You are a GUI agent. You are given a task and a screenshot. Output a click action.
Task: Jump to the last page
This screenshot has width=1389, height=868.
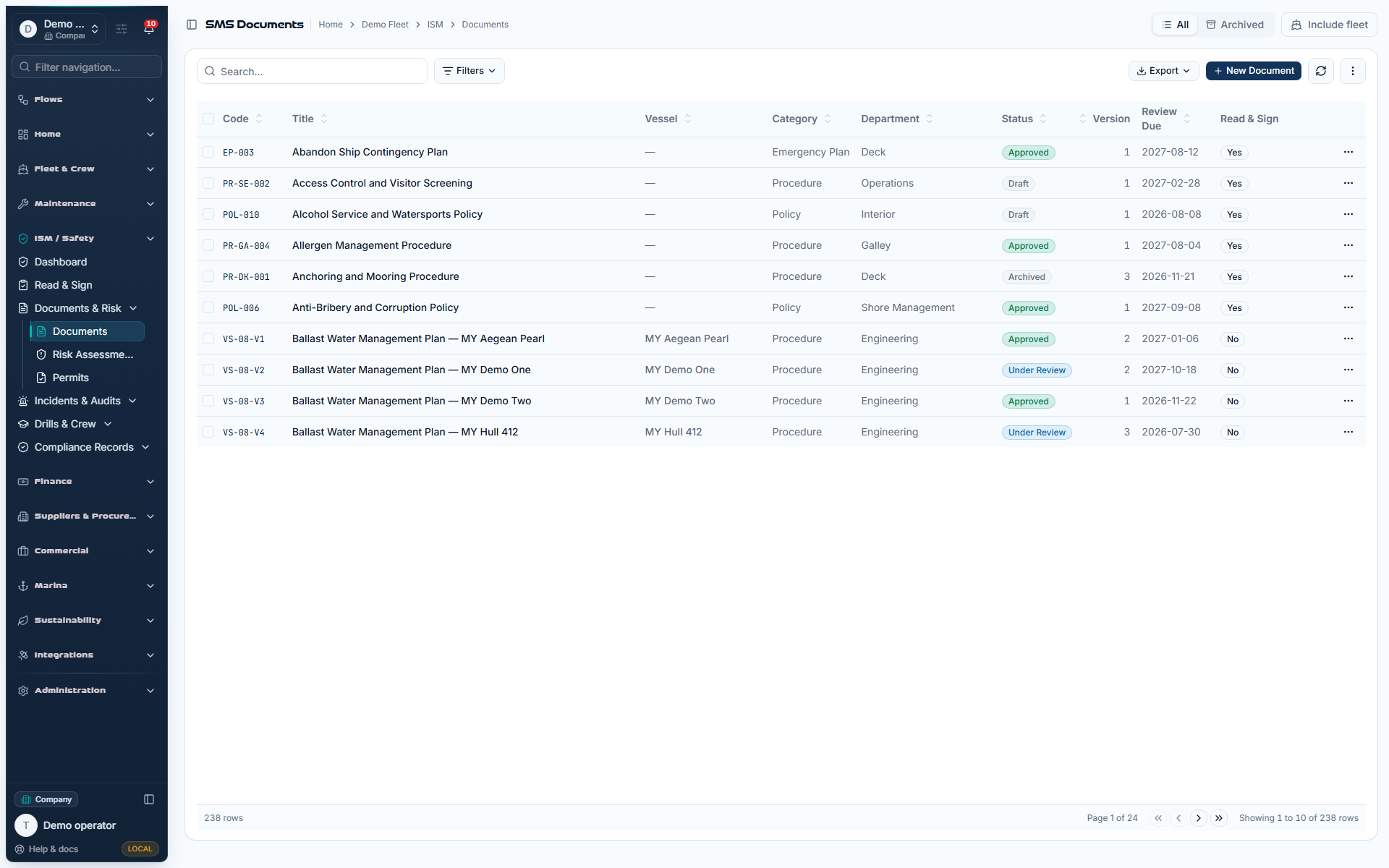tap(1219, 818)
